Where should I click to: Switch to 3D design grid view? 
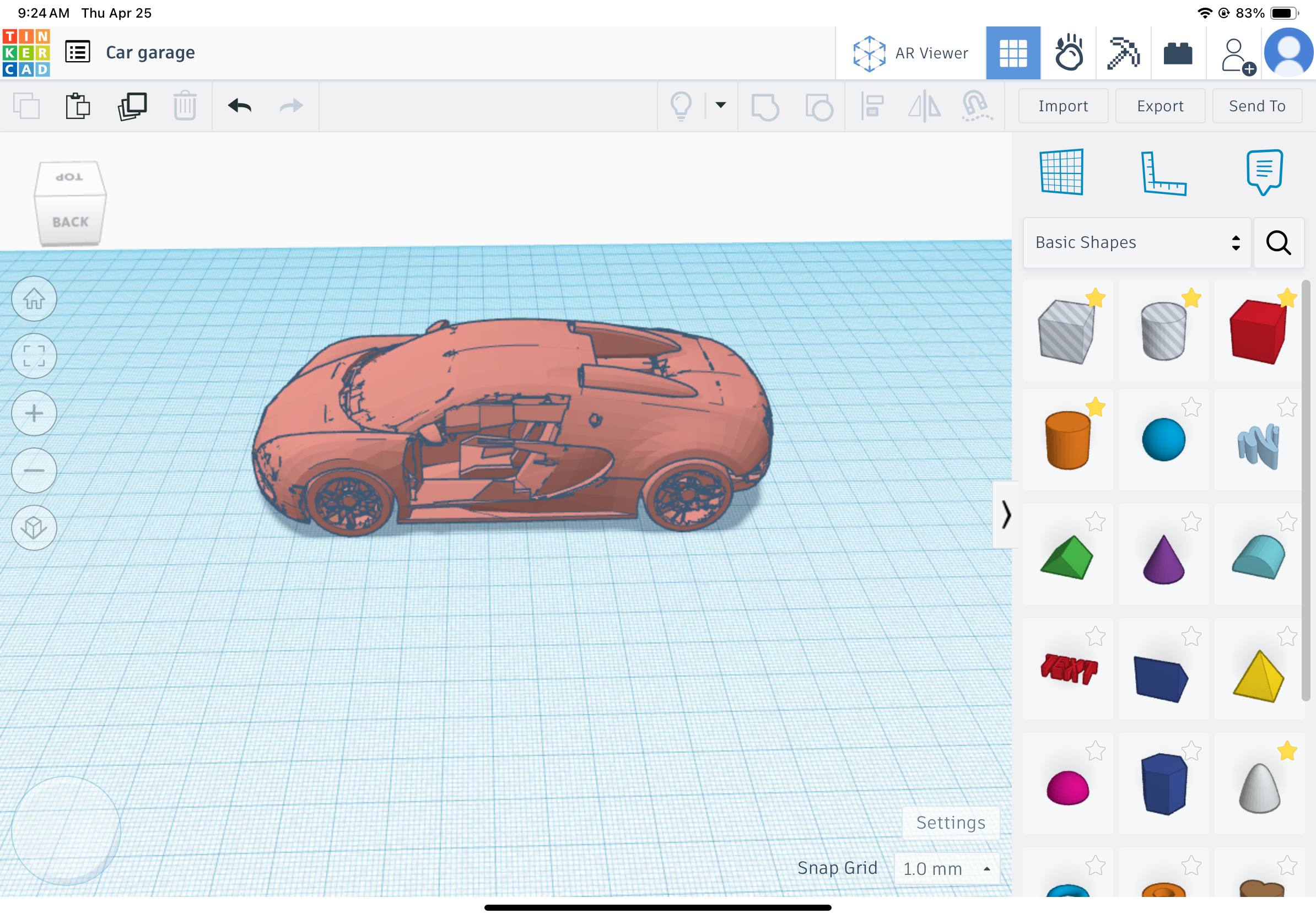pos(1013,53)
